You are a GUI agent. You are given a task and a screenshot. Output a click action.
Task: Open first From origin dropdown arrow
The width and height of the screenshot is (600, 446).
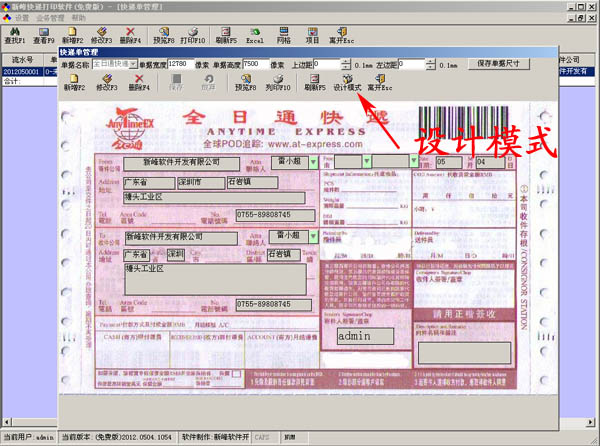click(367, 161)
